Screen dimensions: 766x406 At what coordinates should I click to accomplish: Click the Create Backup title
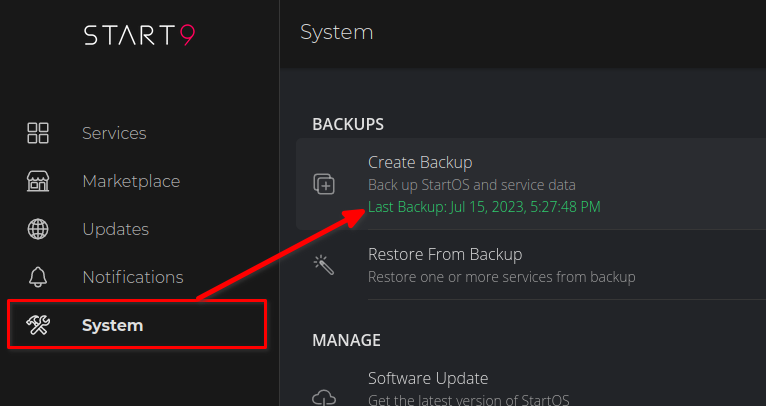click(x=420, y=162)
